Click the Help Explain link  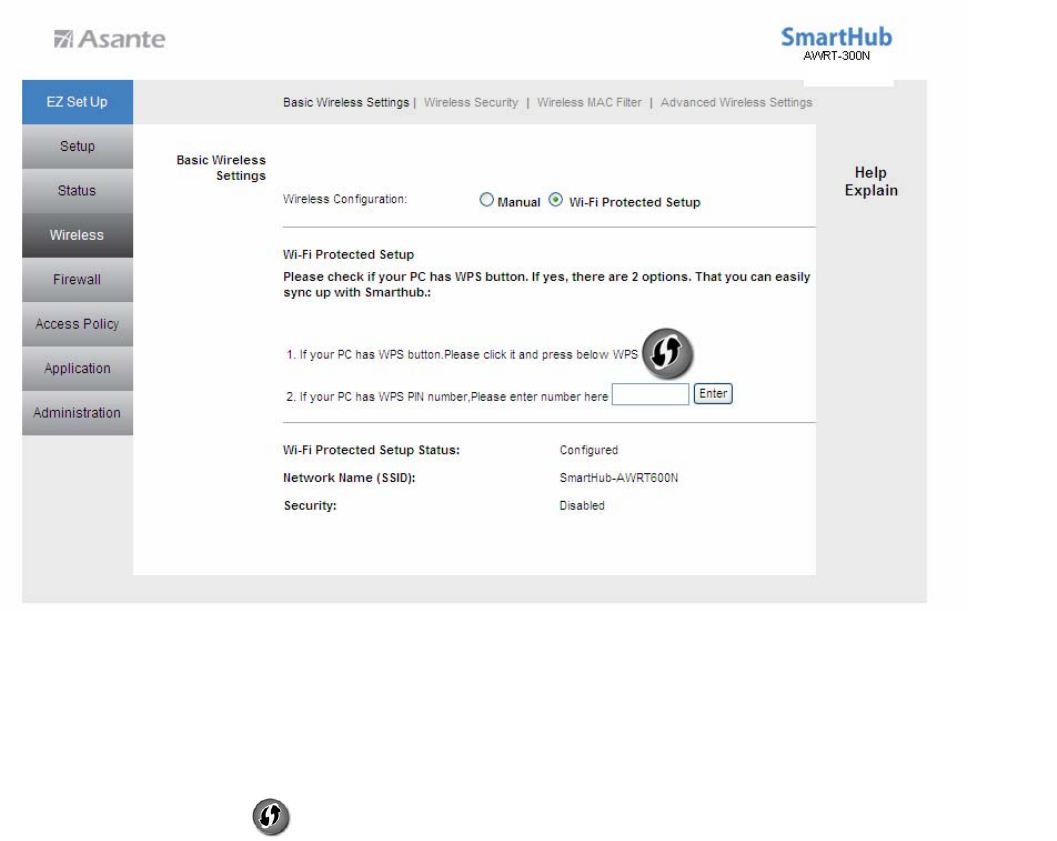(x=871, y=181)
